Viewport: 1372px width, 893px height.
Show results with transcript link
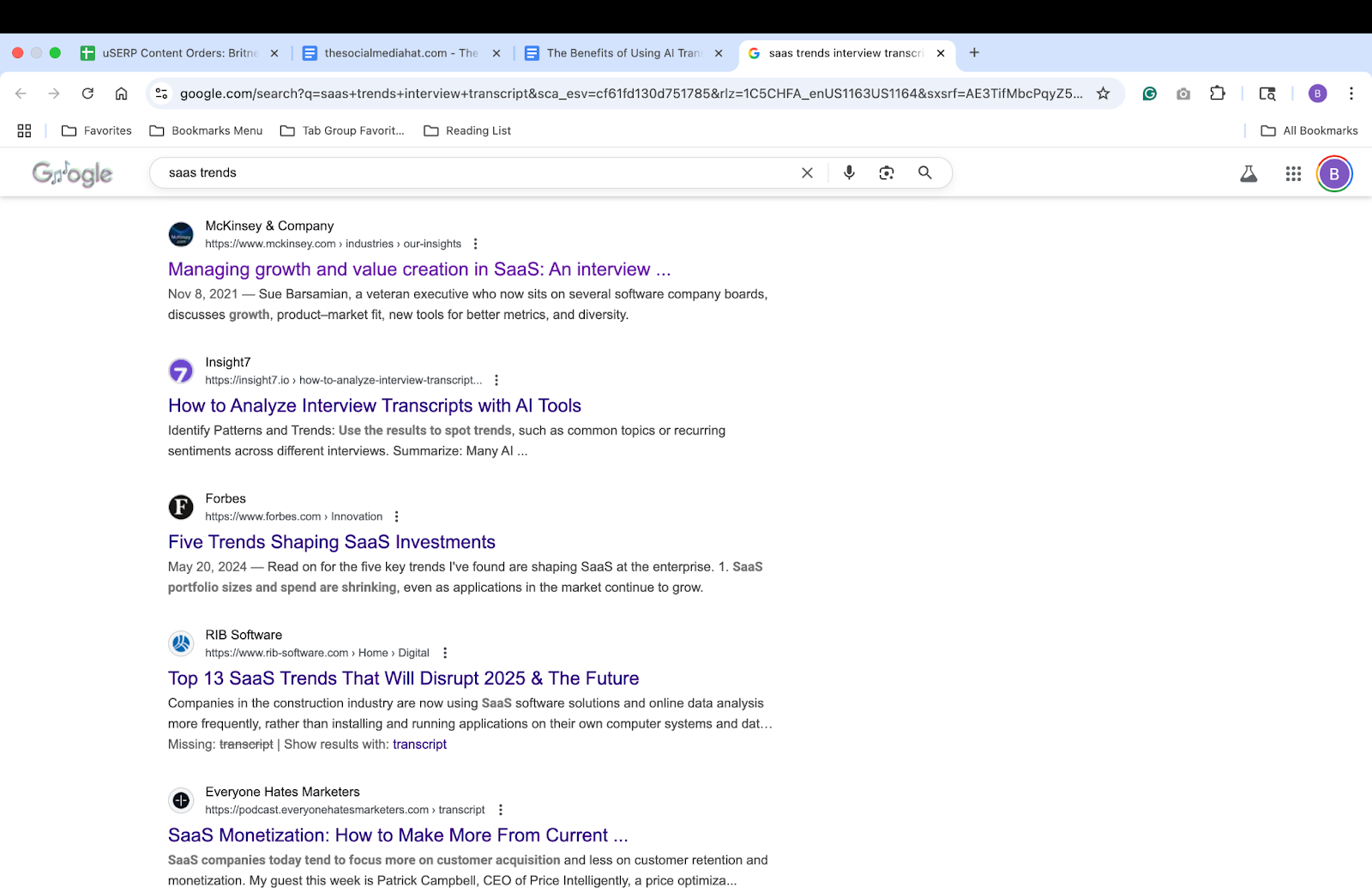coord(420,745)
